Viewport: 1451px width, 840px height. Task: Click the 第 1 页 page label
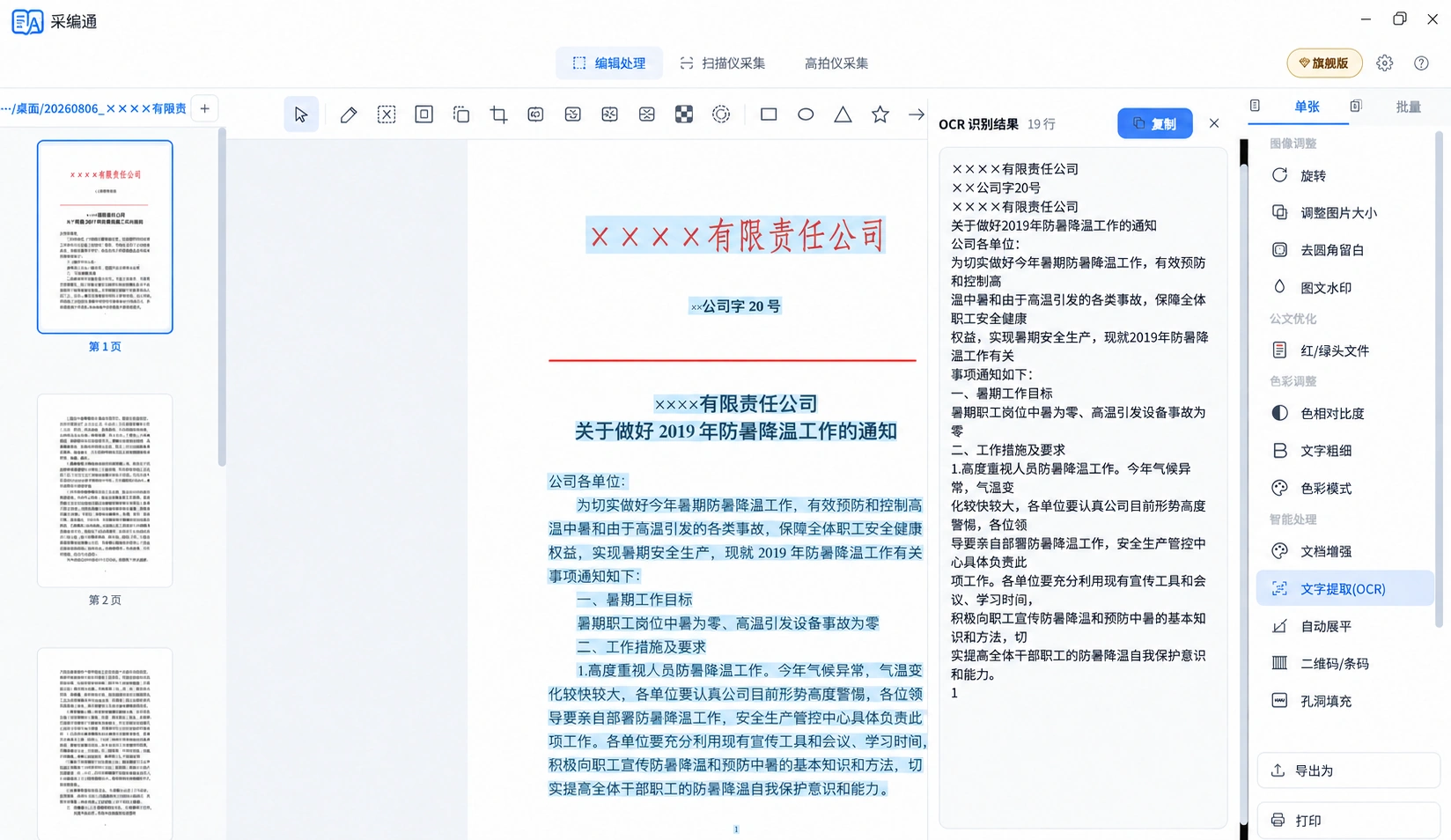pos(105,347)
